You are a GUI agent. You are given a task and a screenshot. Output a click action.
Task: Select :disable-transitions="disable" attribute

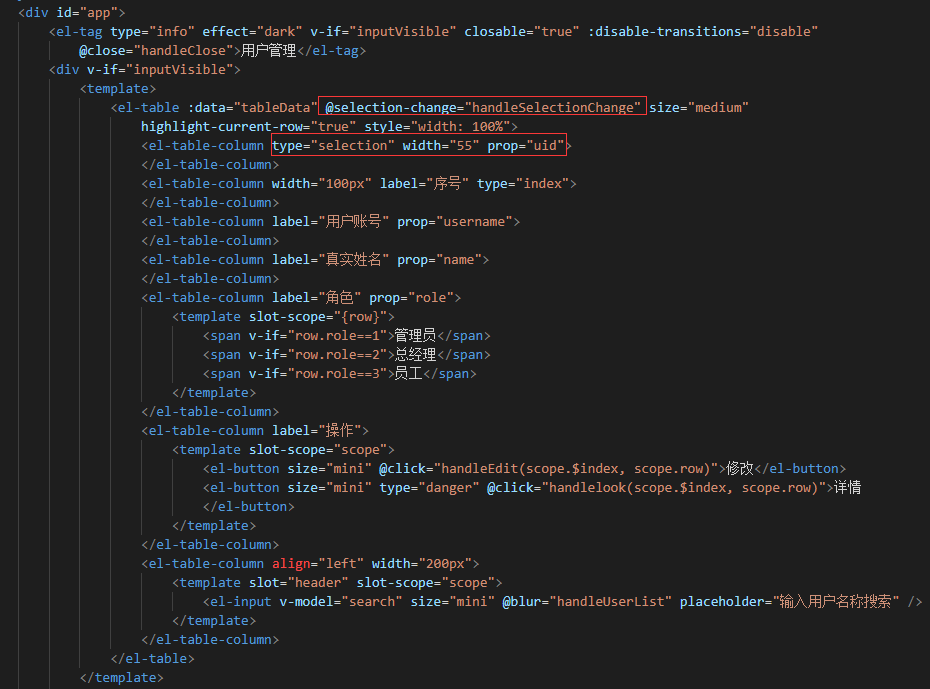[x=703, y=31]
